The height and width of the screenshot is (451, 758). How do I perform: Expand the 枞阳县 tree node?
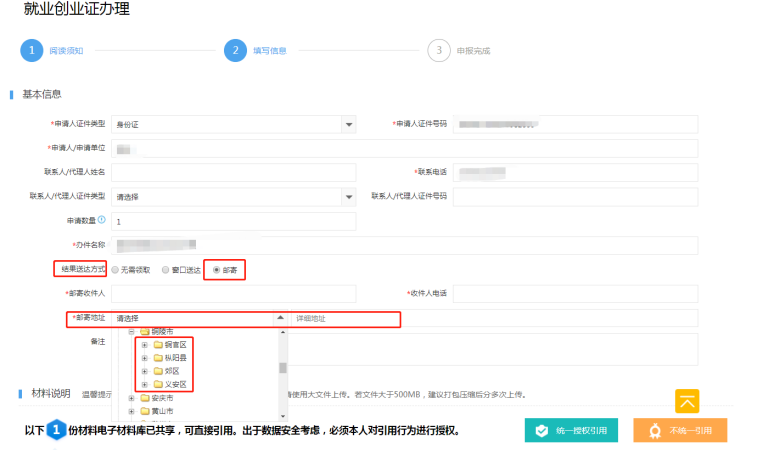[x=145, y=358]
